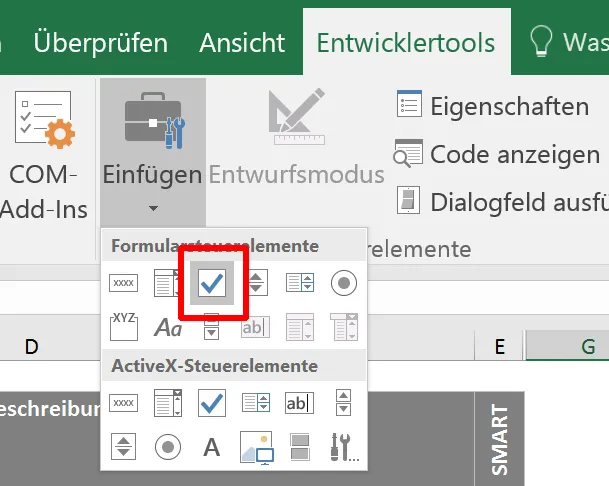Click the disabled form dropdown combo edit icon
Screen dimensions: 609x486
(344, 327)
